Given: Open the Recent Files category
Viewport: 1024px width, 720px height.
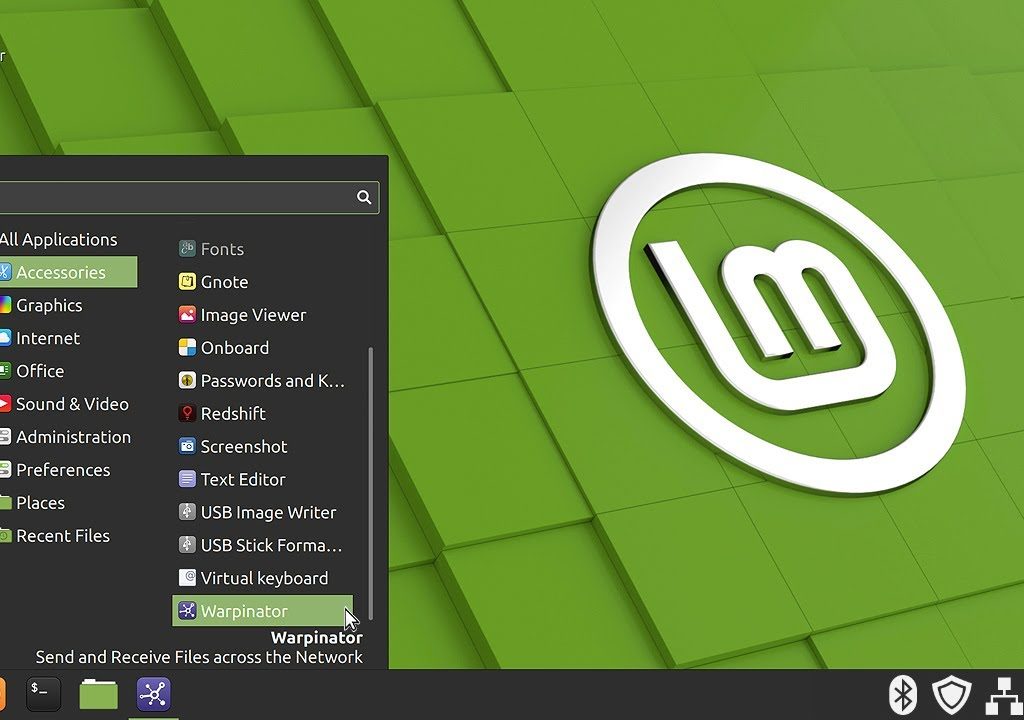Looking at the screenshot, I should tap(69, 536).
